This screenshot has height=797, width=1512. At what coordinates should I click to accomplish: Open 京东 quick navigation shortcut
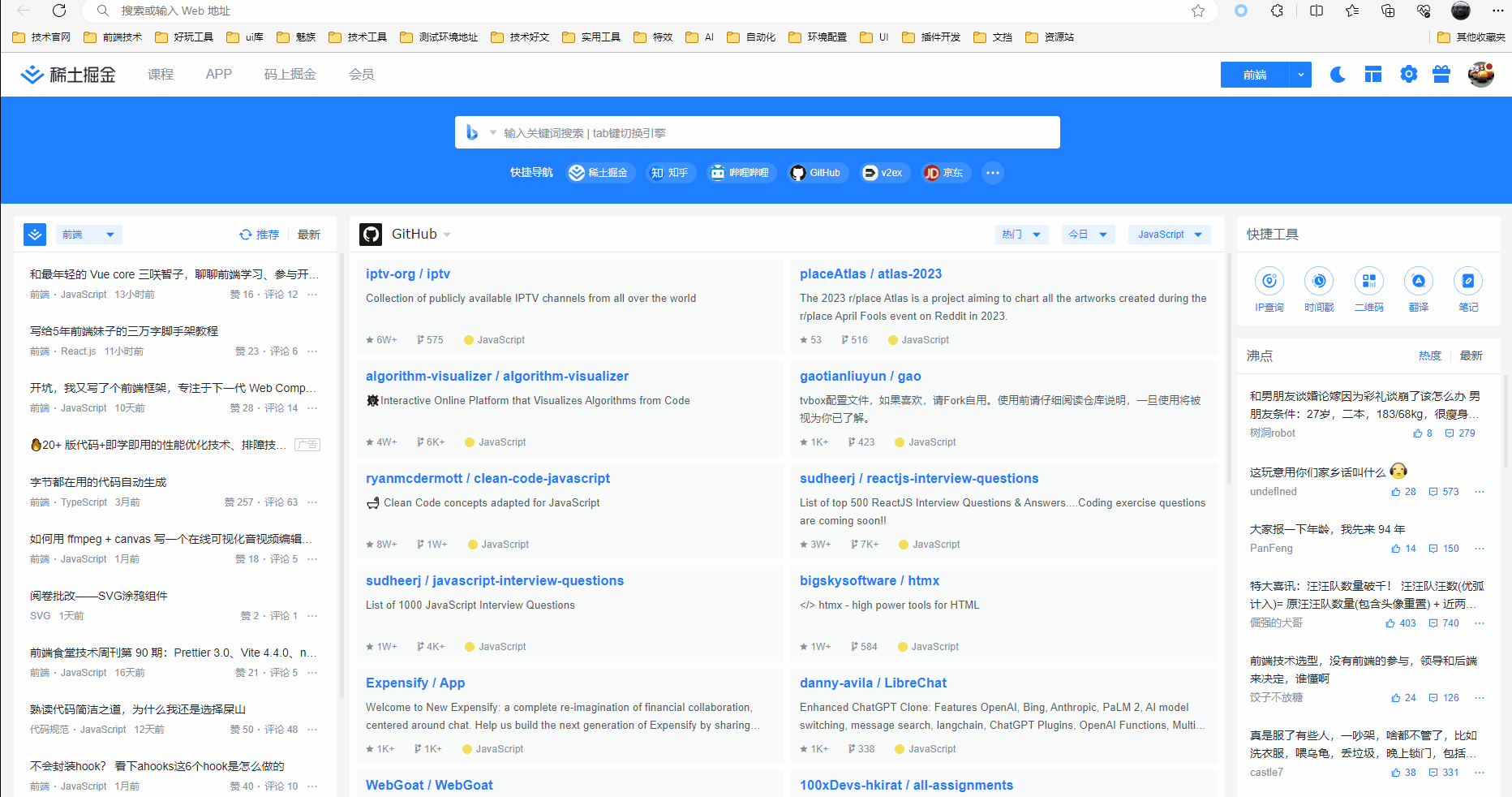[945, 173]
